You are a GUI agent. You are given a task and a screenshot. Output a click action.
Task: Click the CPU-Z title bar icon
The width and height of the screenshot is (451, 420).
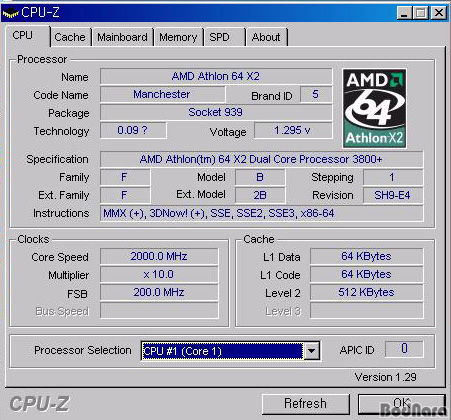pos(10,13)
